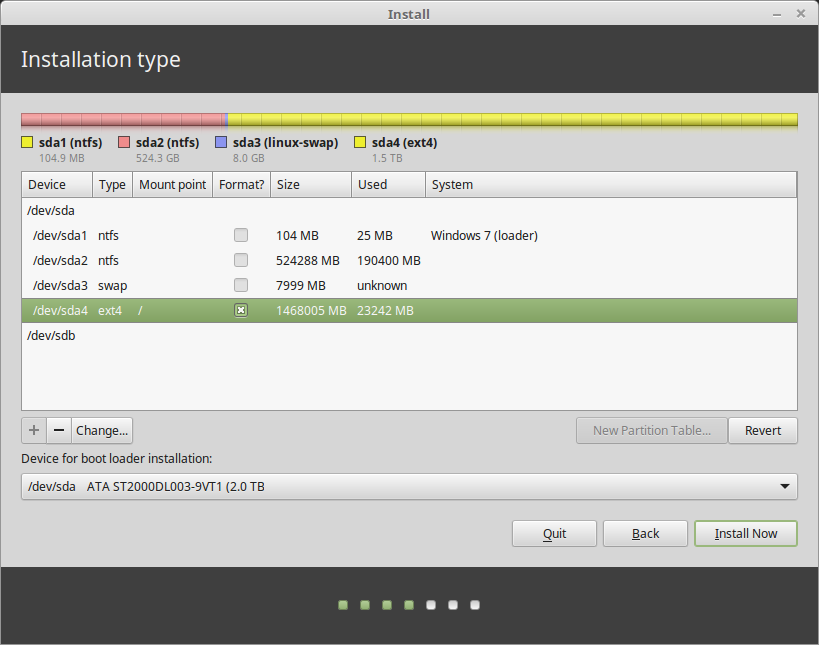This screenshot has height=645, width=819.
Task: Click the Mount point column header
Action: coord(172,185)
